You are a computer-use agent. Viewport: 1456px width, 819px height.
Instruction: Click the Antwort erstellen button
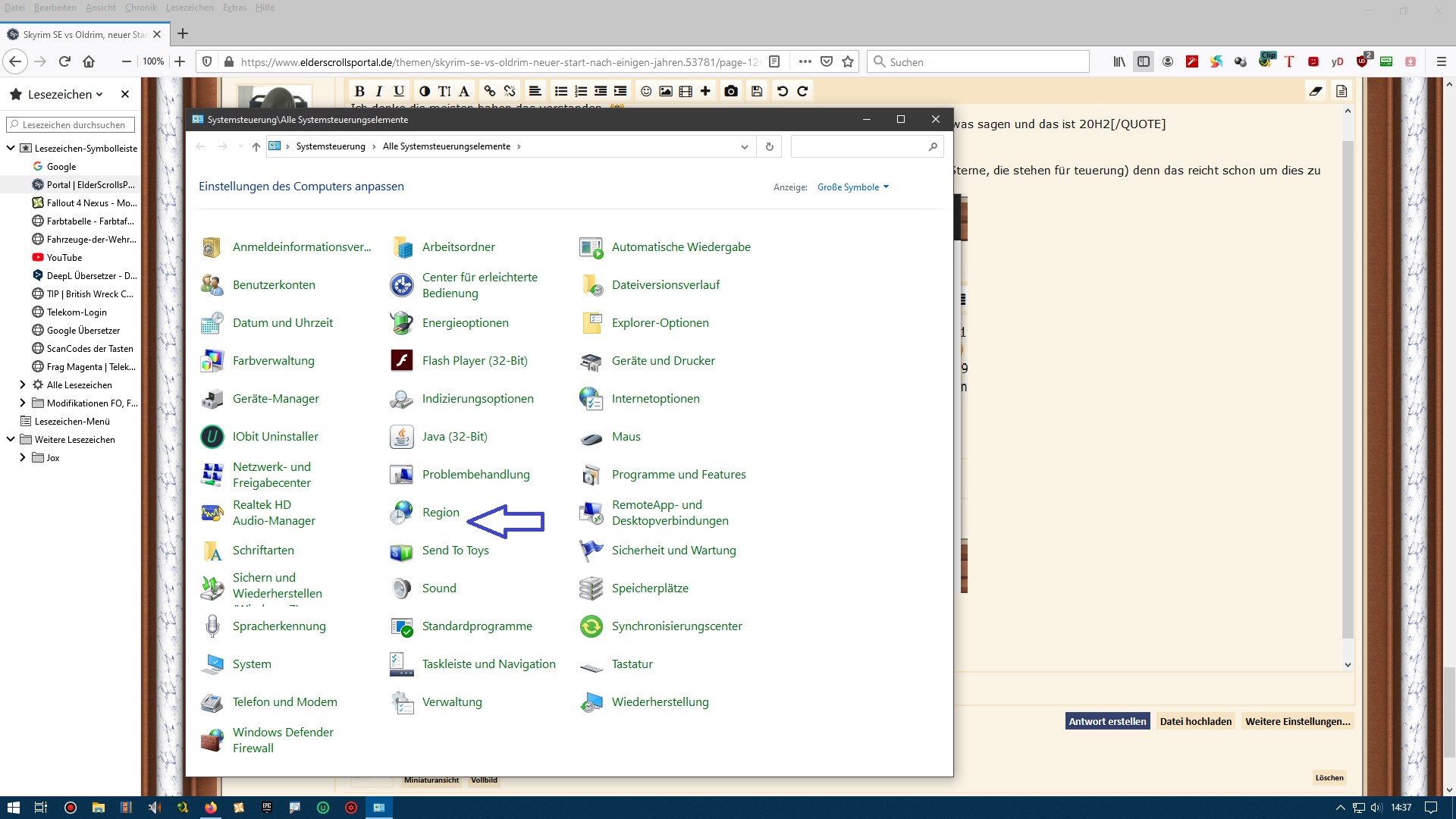(x=1107, y=721)
